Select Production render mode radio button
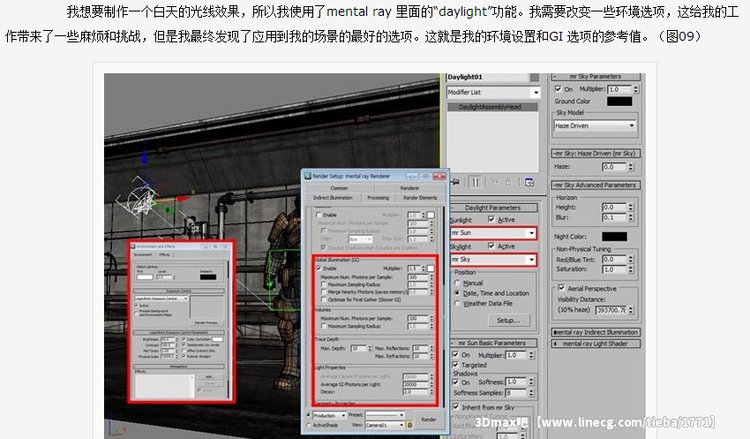The image size is (750, 439). click(x=309, y=415)
